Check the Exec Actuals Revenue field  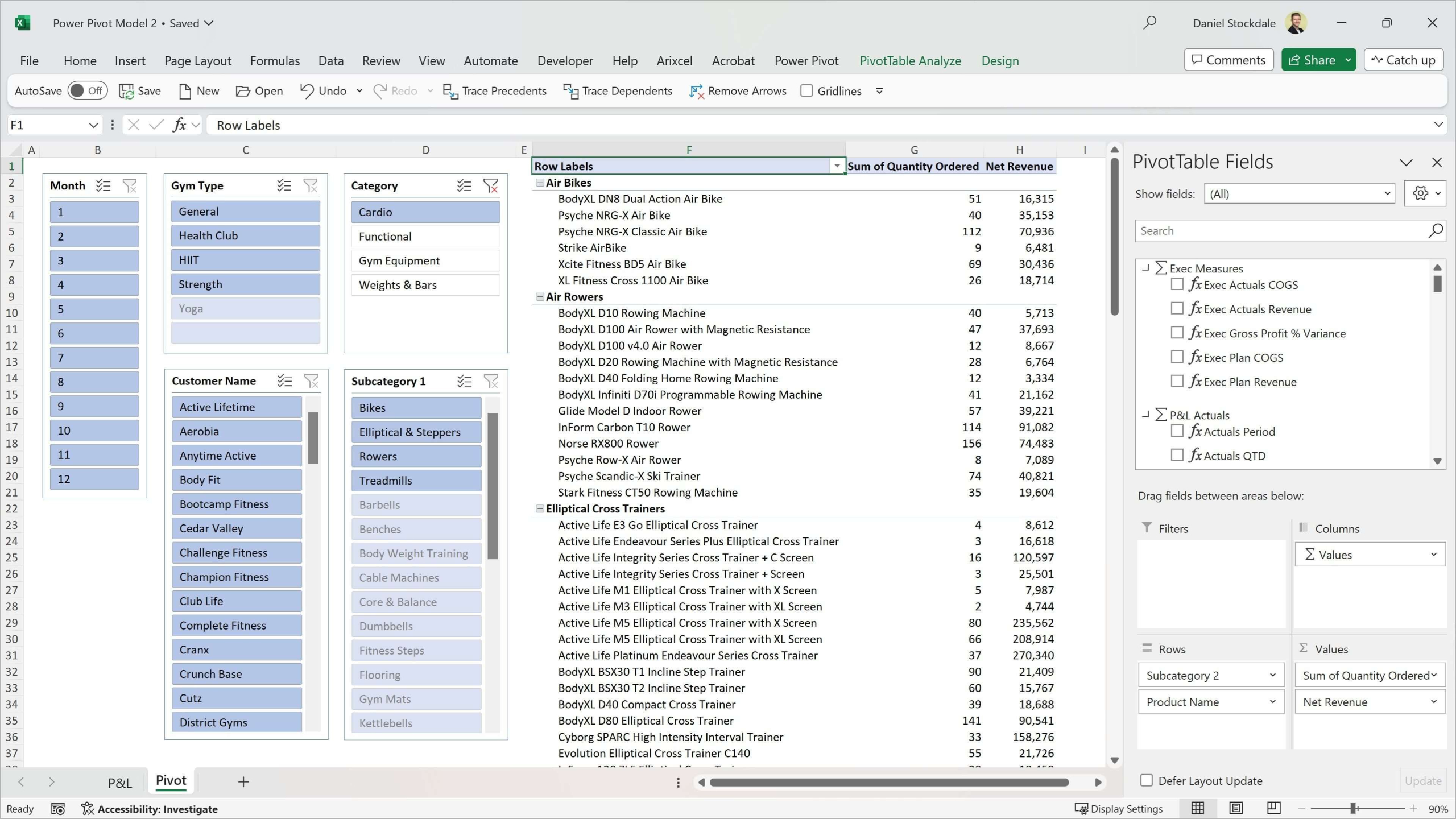pyautogui.click(x=1177, y=309)
